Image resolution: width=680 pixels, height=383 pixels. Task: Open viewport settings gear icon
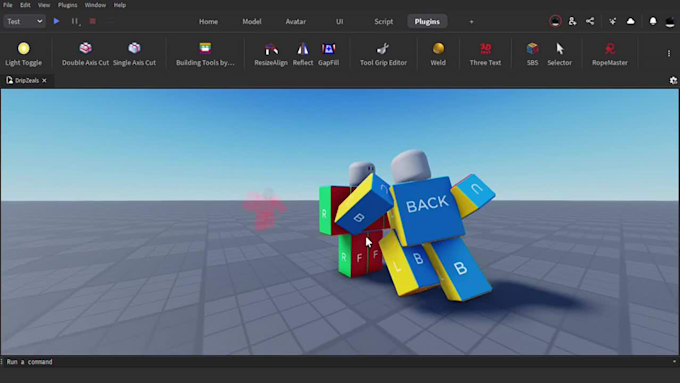tap(673, 80)
